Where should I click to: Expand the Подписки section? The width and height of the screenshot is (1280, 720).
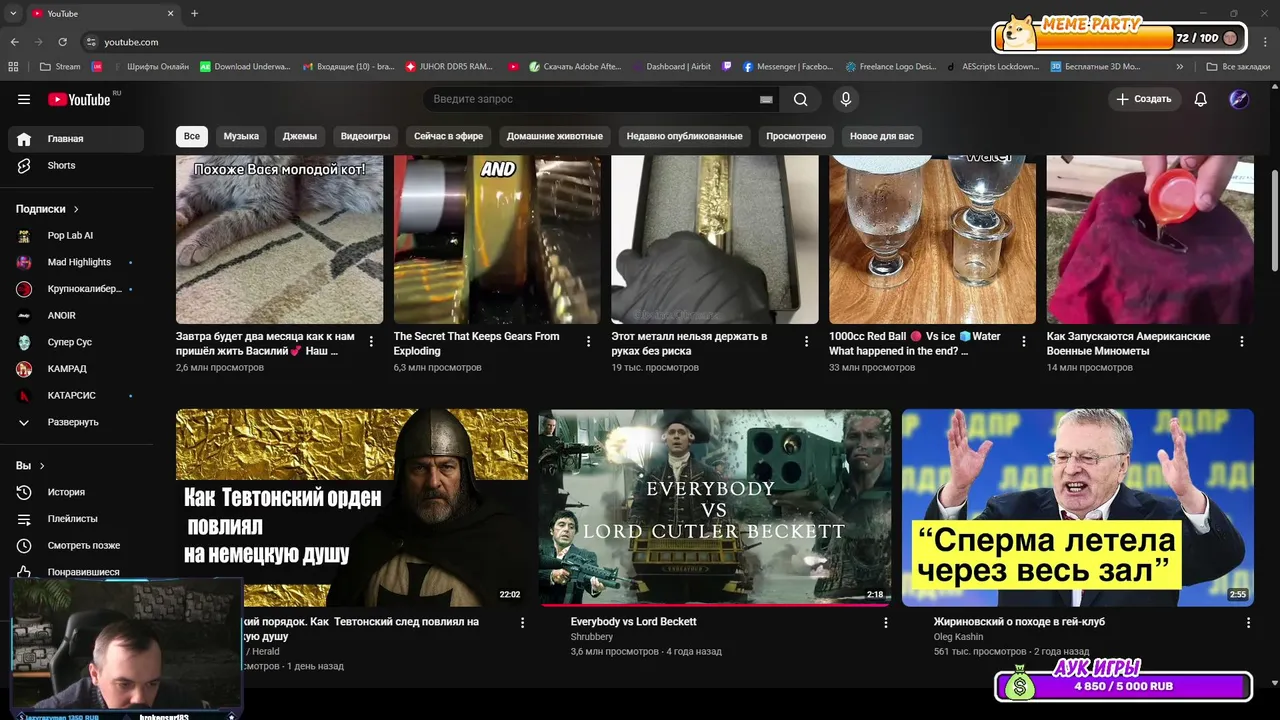(47, 209)
